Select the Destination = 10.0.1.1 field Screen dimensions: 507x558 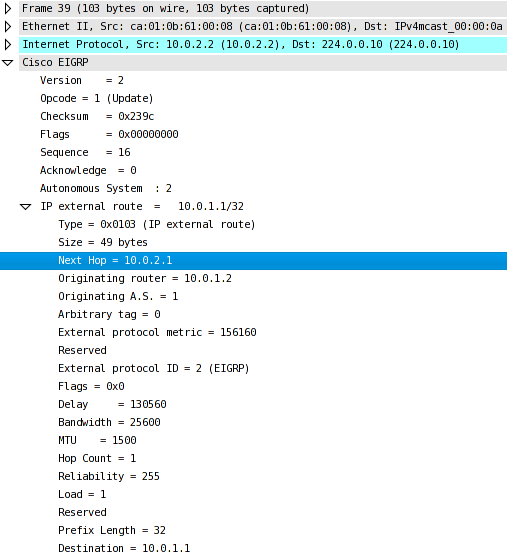coord(124,548)
